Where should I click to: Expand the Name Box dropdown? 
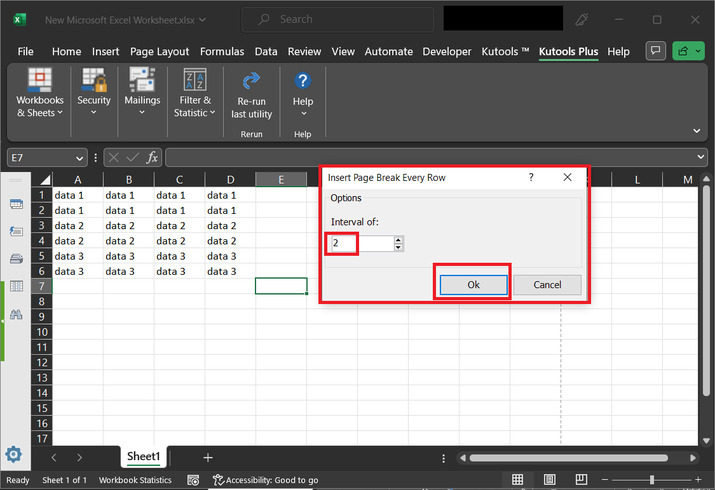point(80,158)
